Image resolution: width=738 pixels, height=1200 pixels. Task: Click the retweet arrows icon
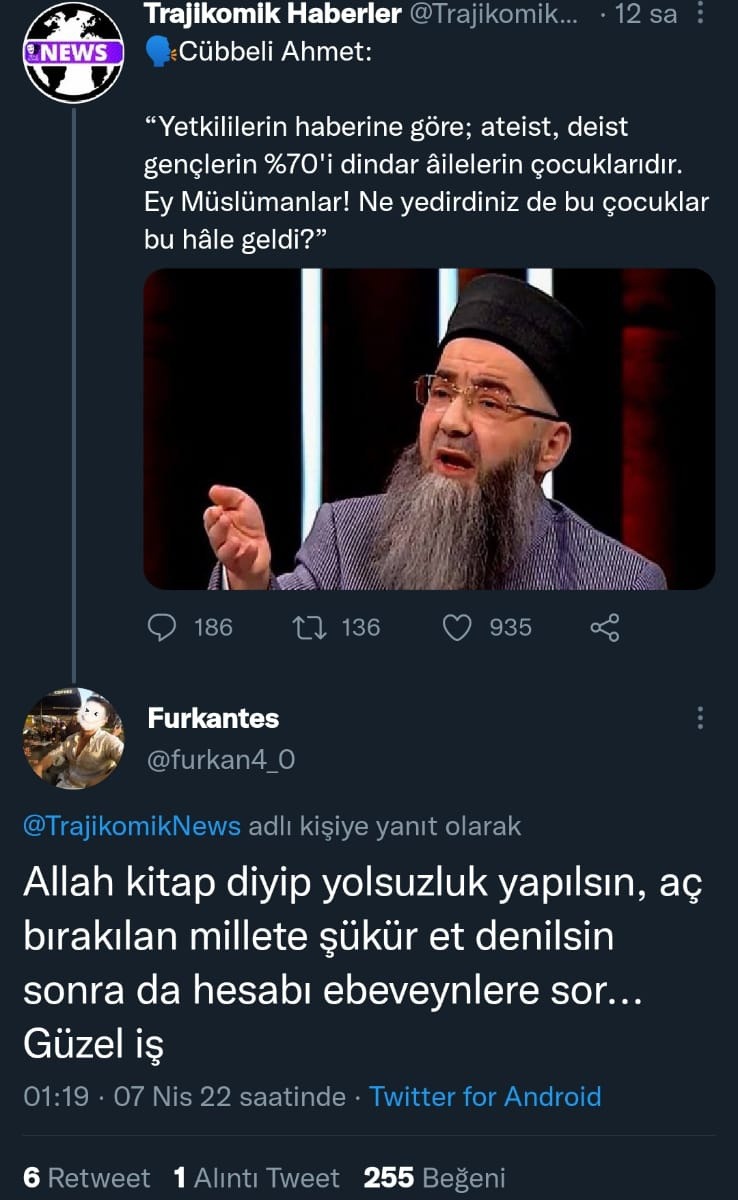click(x=302, y=627)
